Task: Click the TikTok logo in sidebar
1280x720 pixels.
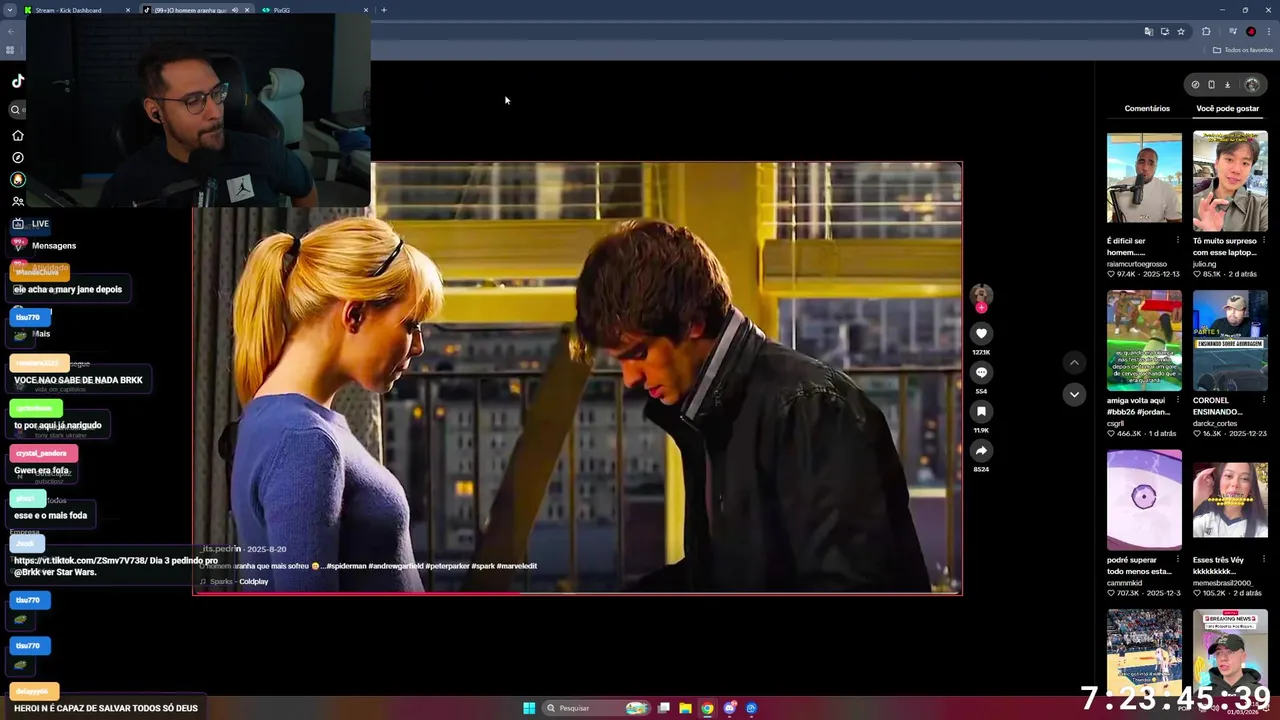Action: (17, 81)
